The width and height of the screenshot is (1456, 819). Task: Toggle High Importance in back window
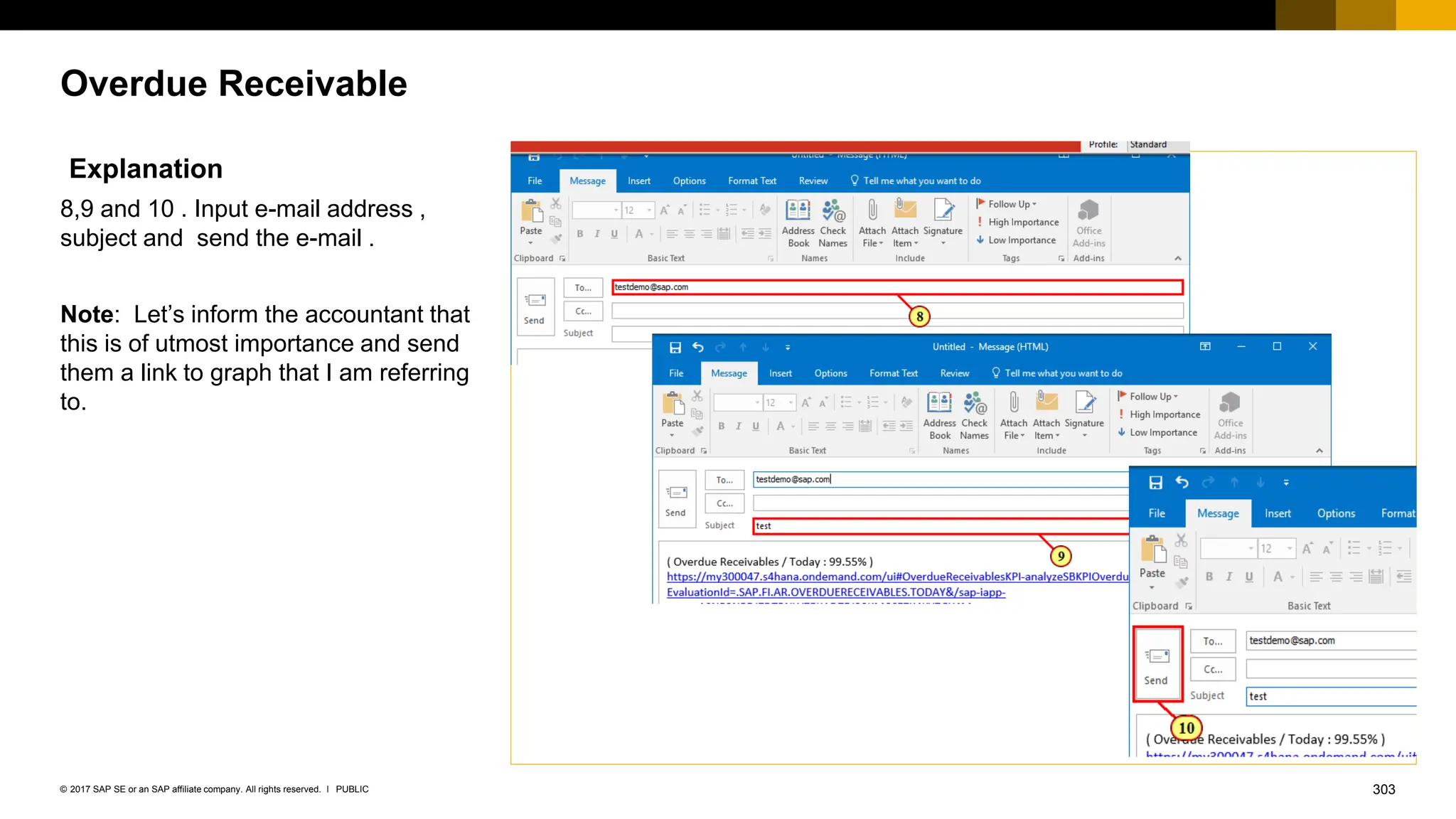click(1018, 222)
